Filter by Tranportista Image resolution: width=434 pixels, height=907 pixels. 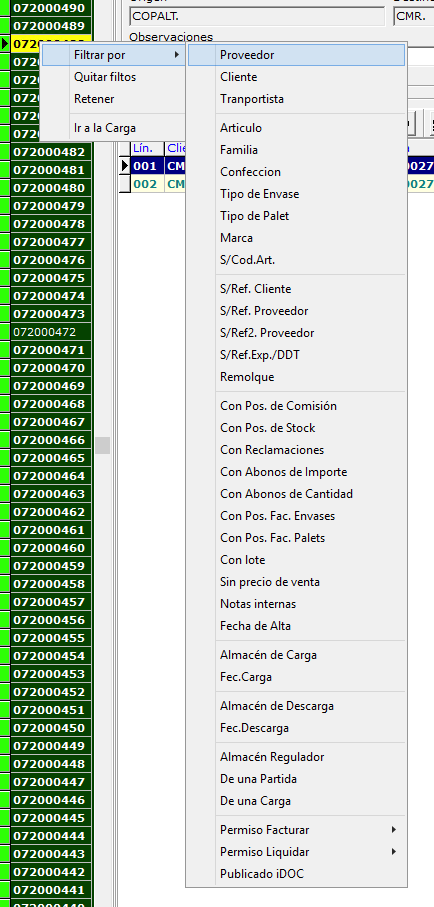click(296, 99)
